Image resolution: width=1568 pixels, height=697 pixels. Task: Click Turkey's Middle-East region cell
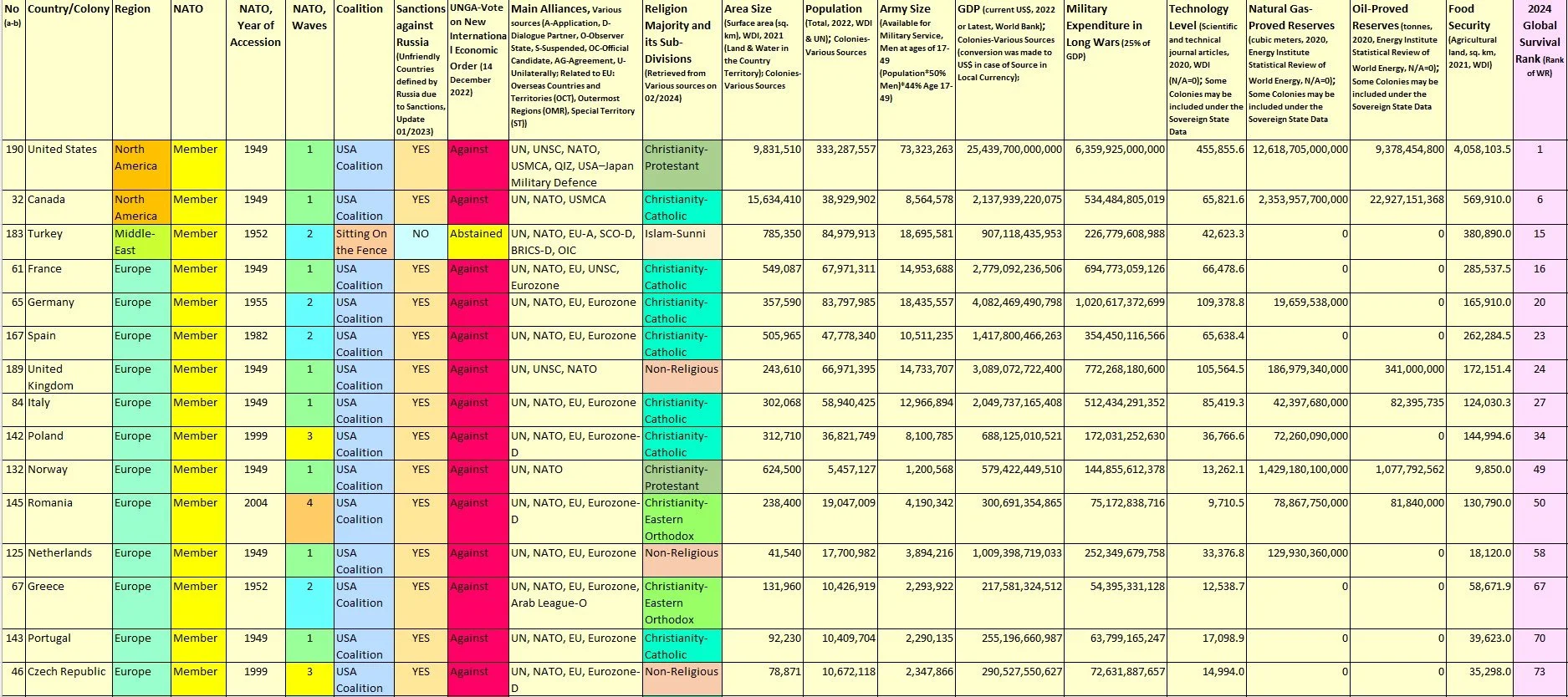[x=141, y=242]
